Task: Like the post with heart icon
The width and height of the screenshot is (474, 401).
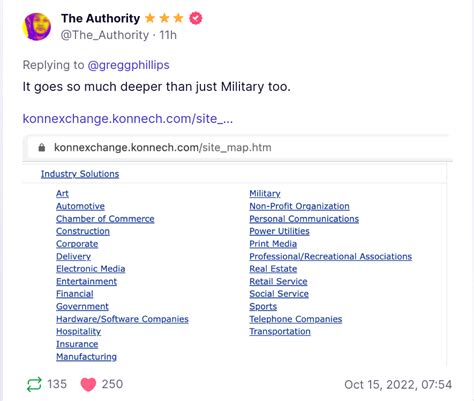Action: (88, 384)
